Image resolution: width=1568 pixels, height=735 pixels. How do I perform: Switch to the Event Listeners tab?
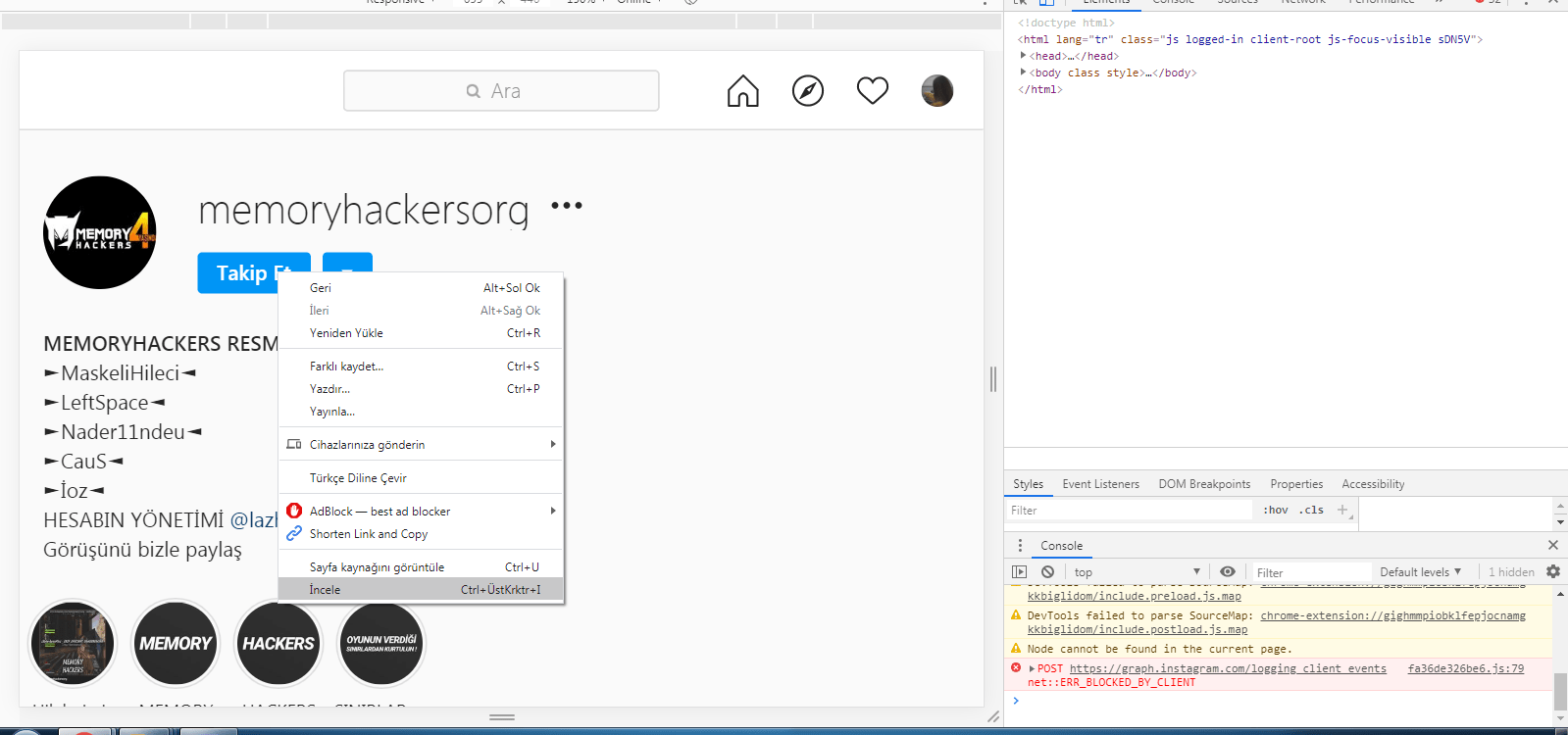tap(1101, 484)
